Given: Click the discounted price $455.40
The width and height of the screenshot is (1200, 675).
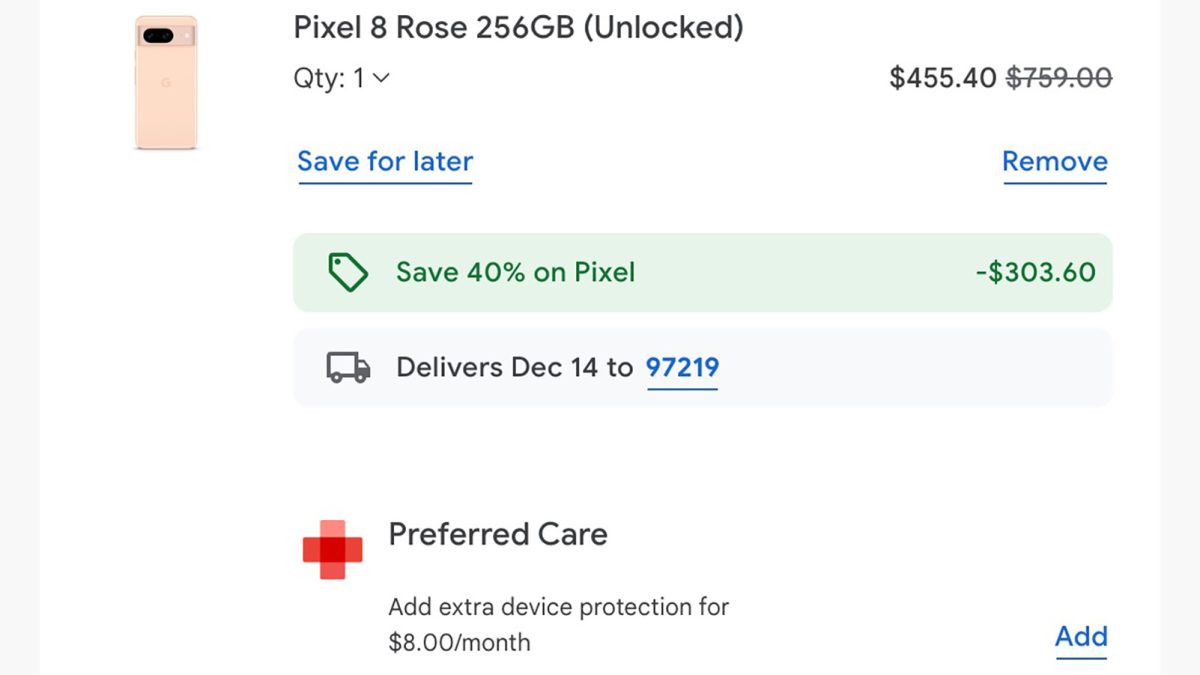Looking at the screenshot, I should (x=942, y=78).
